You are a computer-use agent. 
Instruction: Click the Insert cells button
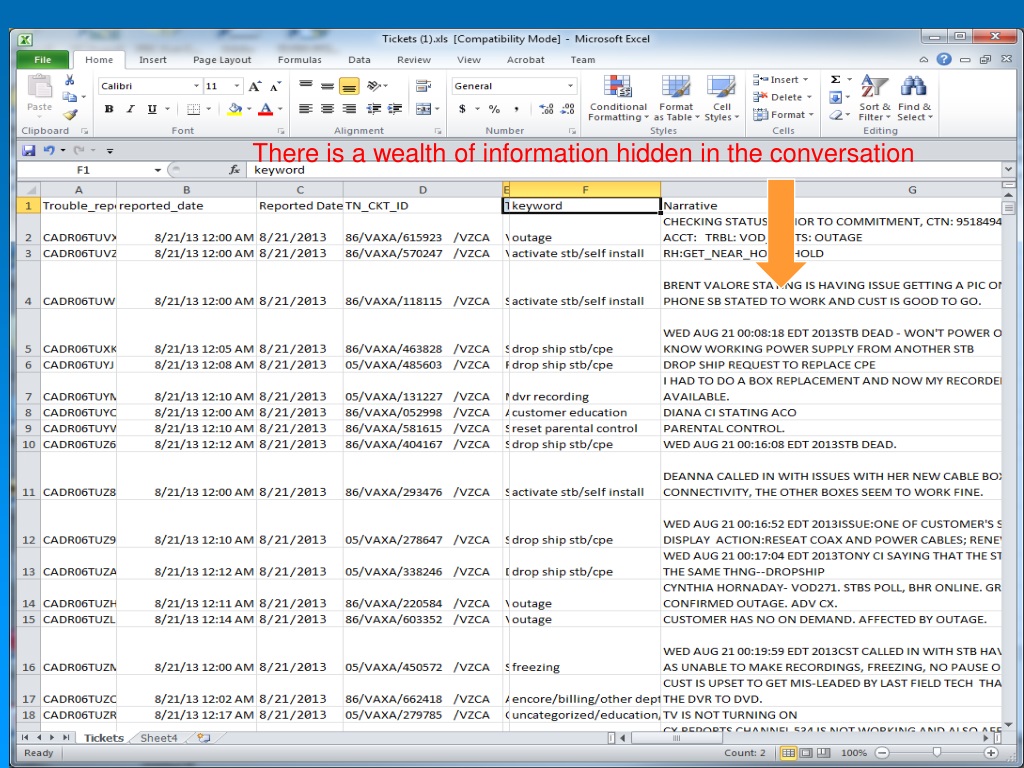pos(781,80)
